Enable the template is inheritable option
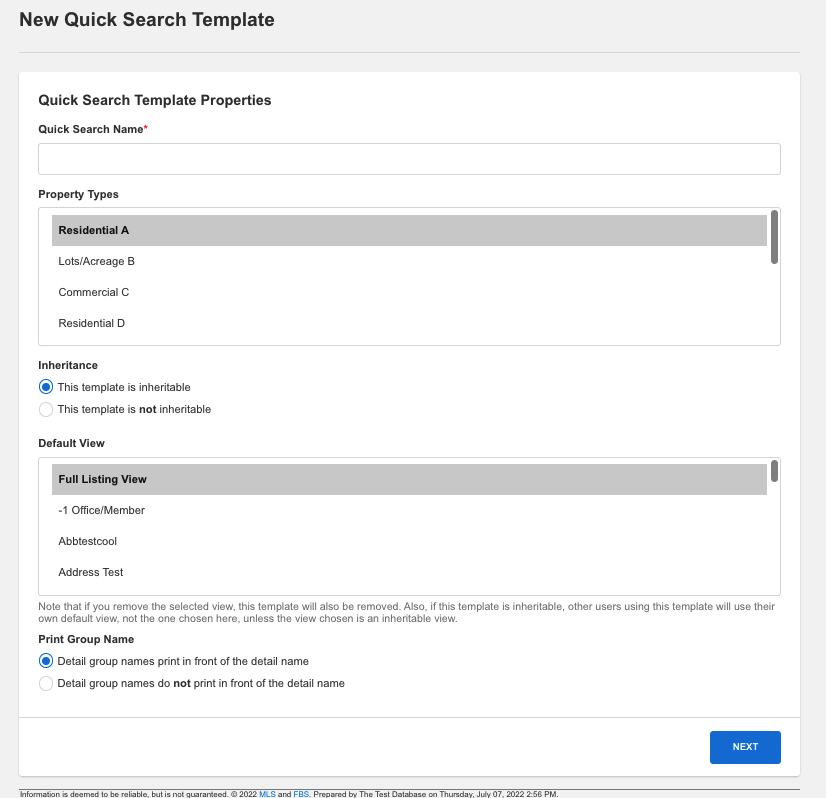 [x=45, y=387]
